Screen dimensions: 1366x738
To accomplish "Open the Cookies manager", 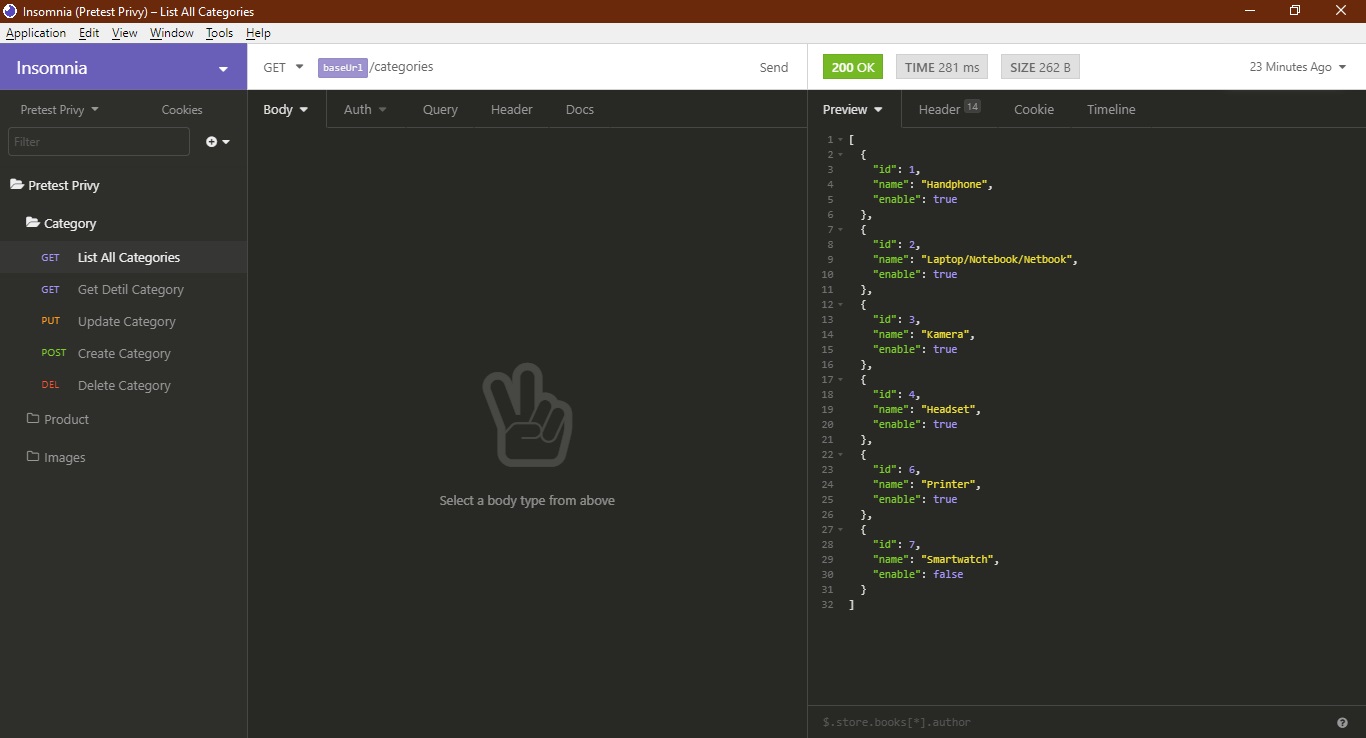I will pyautogui.click(x=182, y=110).
